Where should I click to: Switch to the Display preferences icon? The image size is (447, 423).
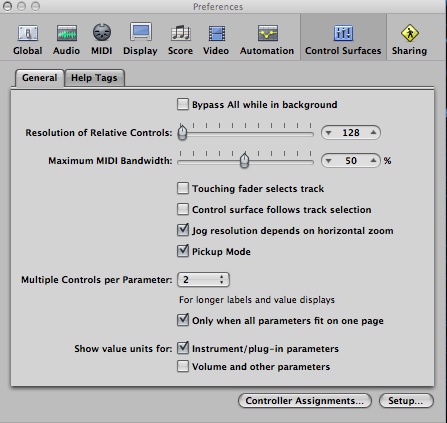(140, 40)
